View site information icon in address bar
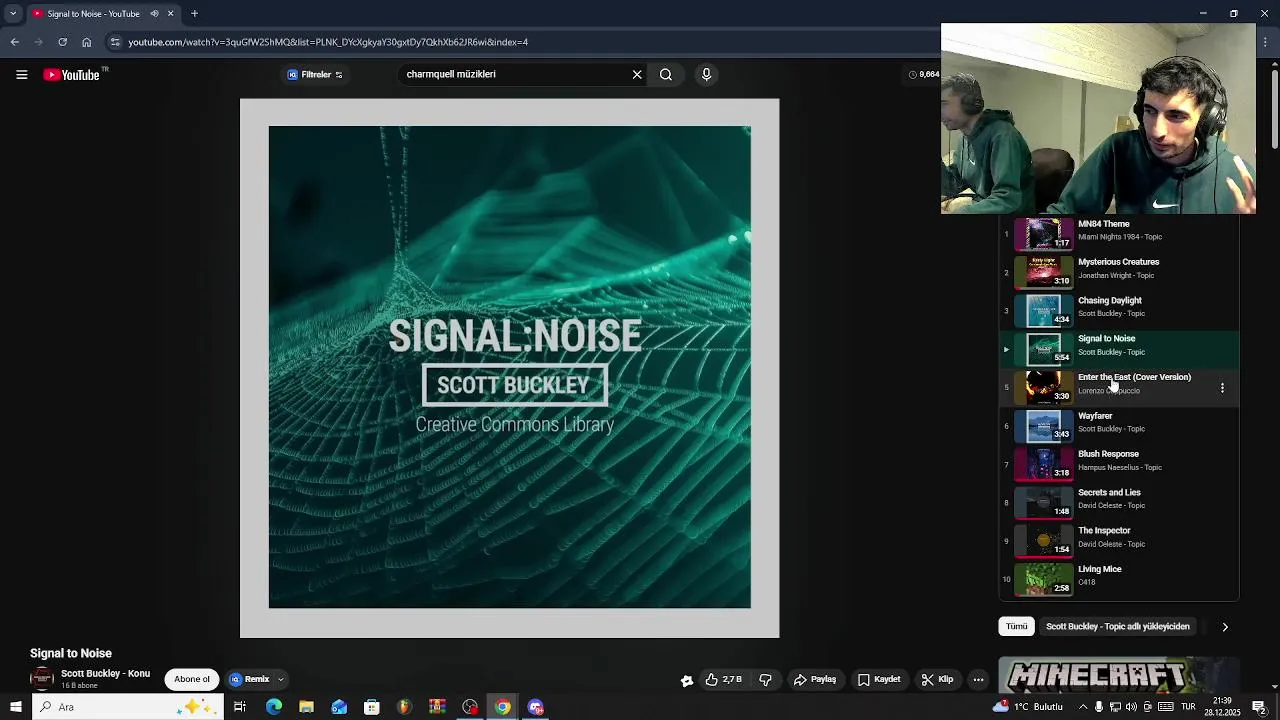1280x720 pixels. click(115, 42)
